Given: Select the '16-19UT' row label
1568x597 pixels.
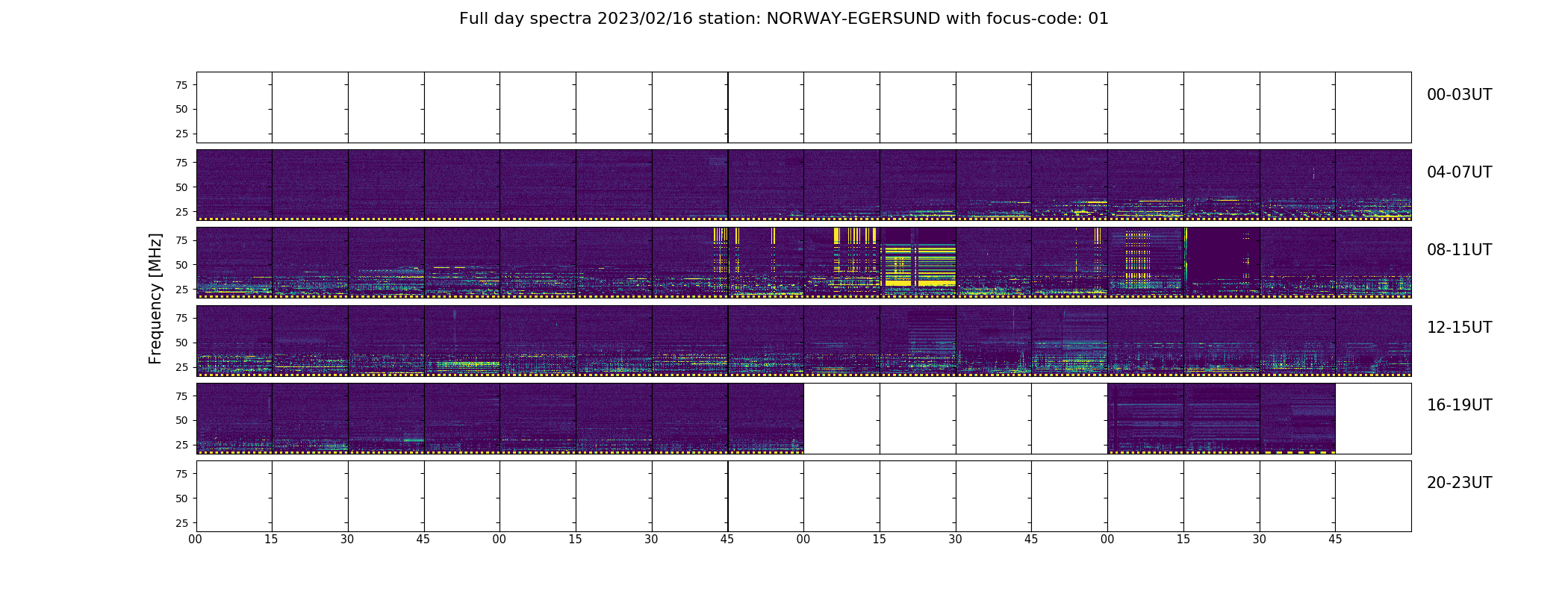Looking at the screenshot, I should (1459, 405).
